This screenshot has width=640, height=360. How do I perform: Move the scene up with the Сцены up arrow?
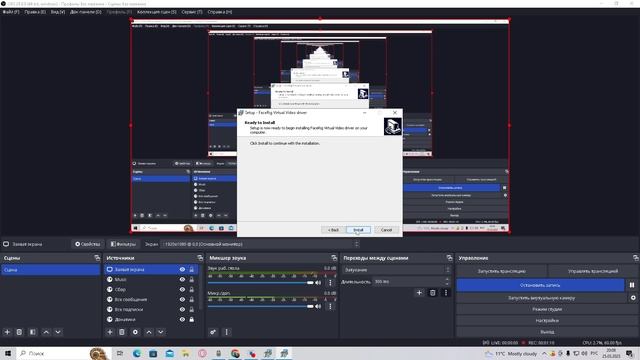point(46,332)
